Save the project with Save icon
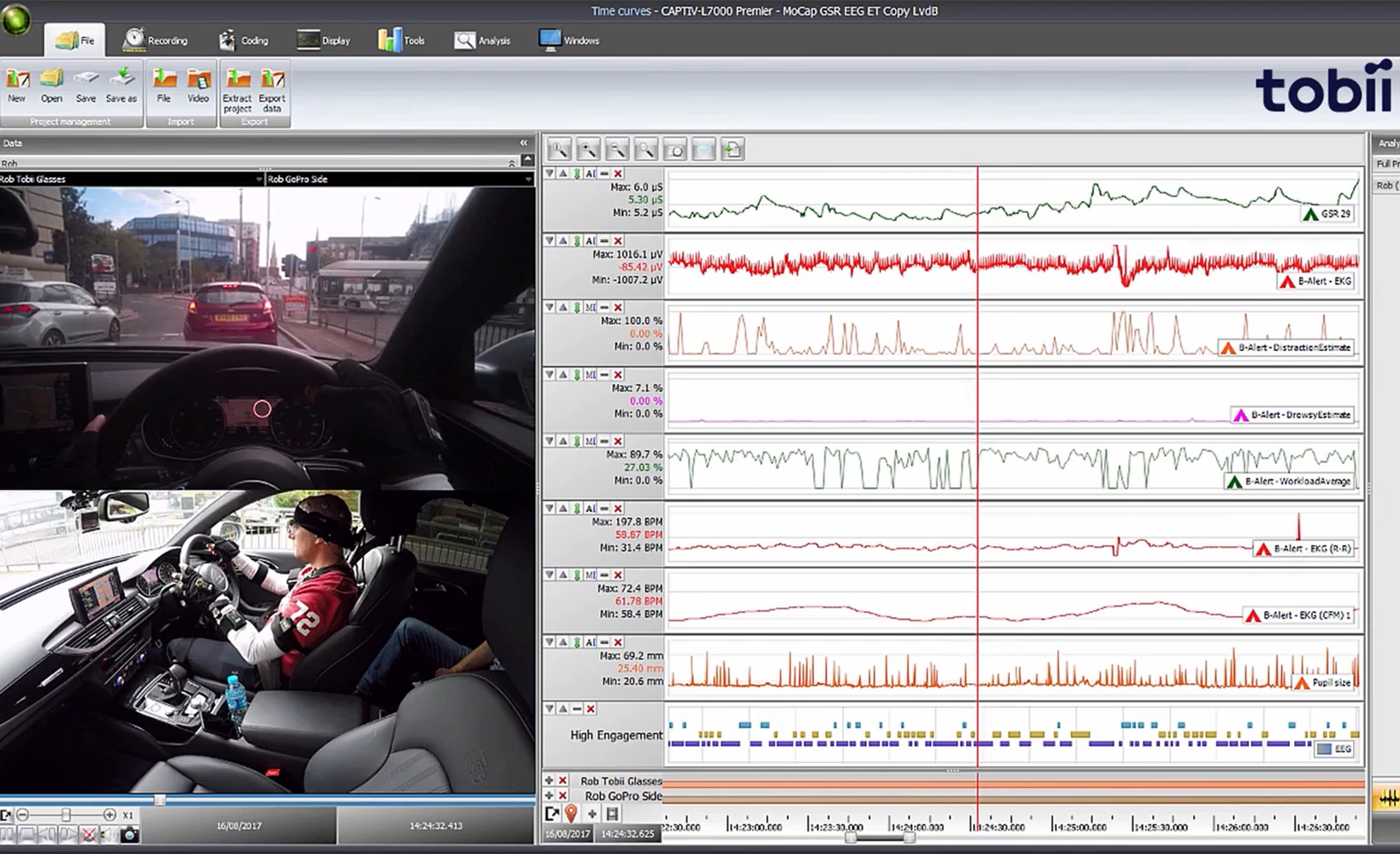Viewport: 1400px width, 854px height. 85,86
